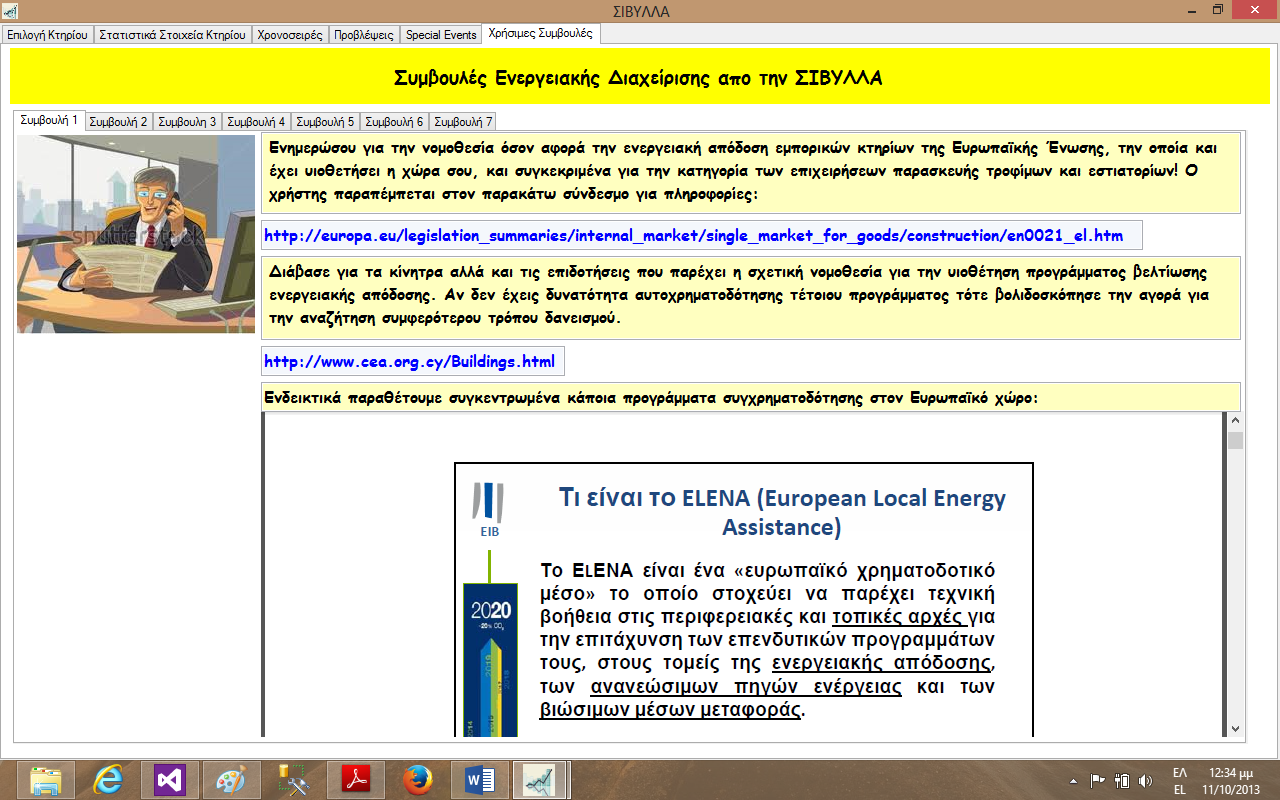
Task: Click the businessman cartoon image
Action: pos(136,234)
